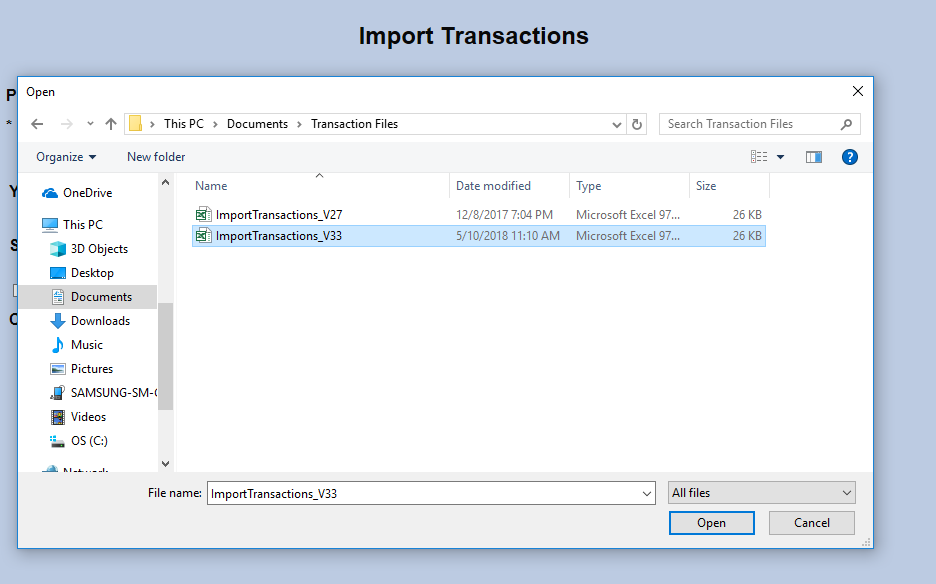Open the help icon
The width and height of the screenshot is (936, 584).
tap(849, 157)
